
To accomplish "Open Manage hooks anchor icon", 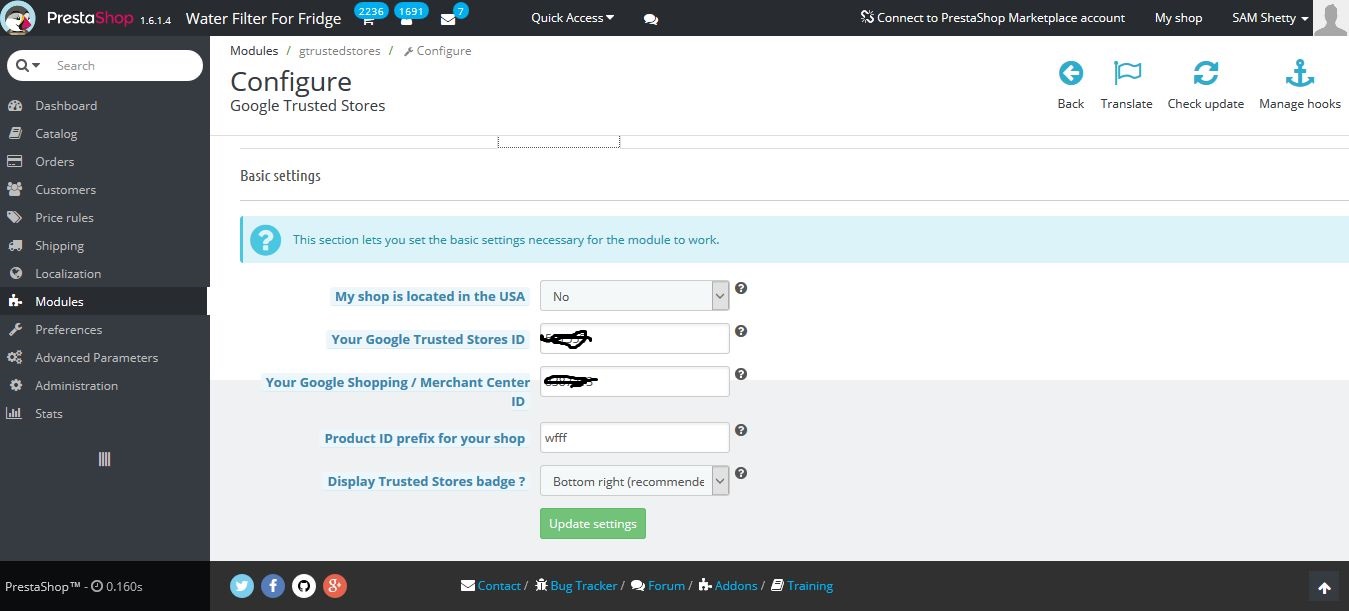I will pos(1299,73).
